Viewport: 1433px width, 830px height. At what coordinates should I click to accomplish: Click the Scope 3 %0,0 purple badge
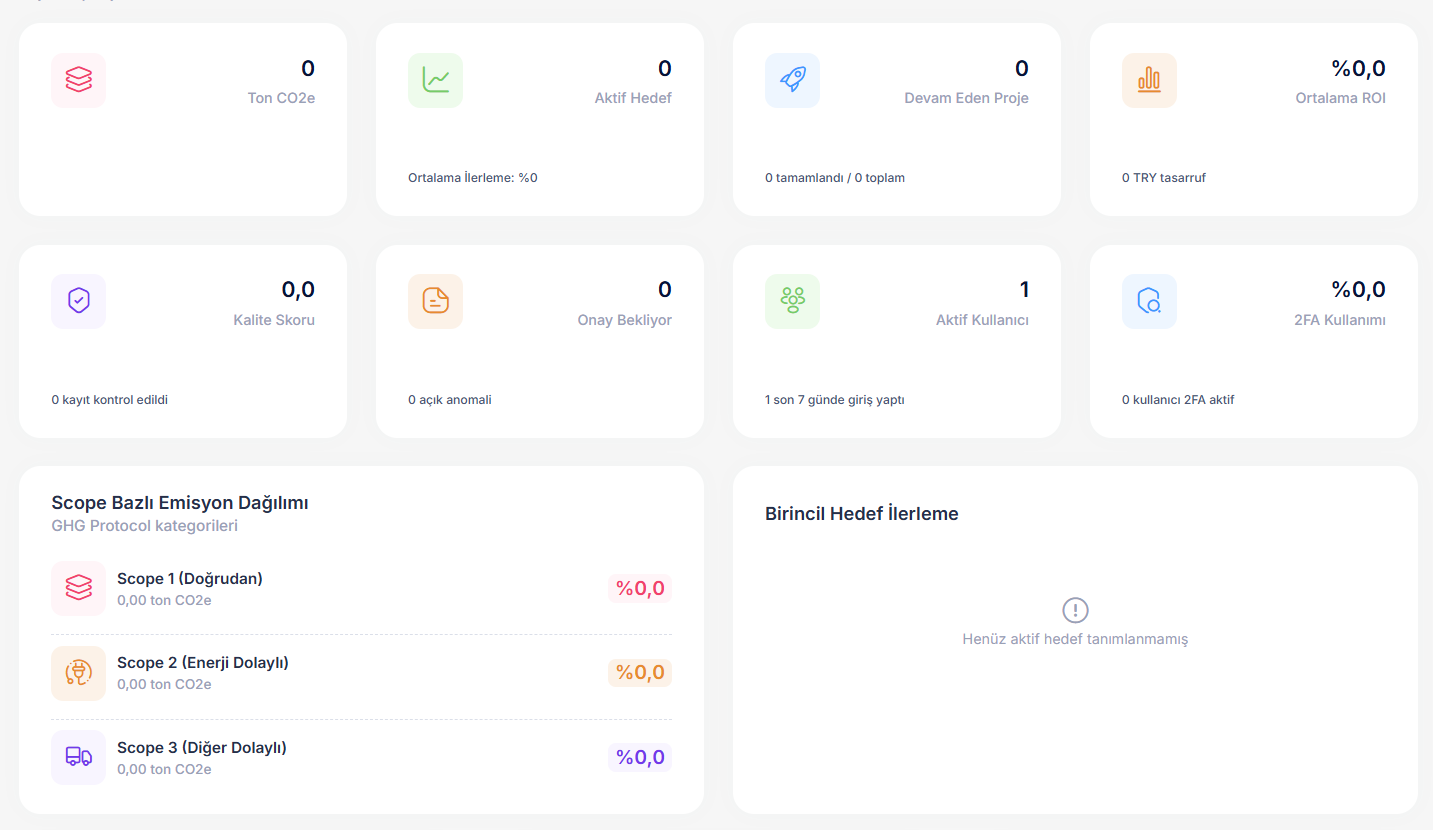pyautogui.click(x=640, y=757)
